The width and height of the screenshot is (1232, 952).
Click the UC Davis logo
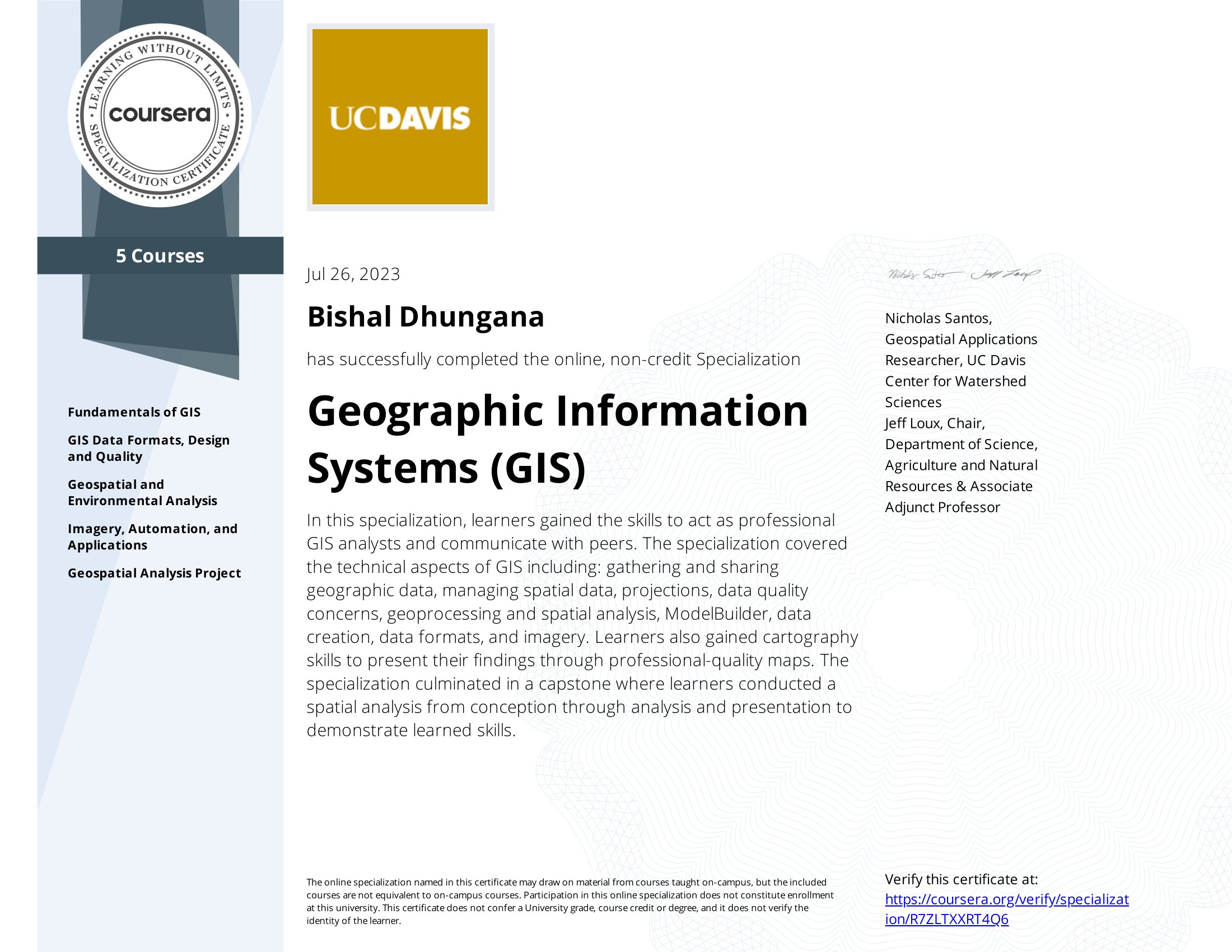pos(400,116)
